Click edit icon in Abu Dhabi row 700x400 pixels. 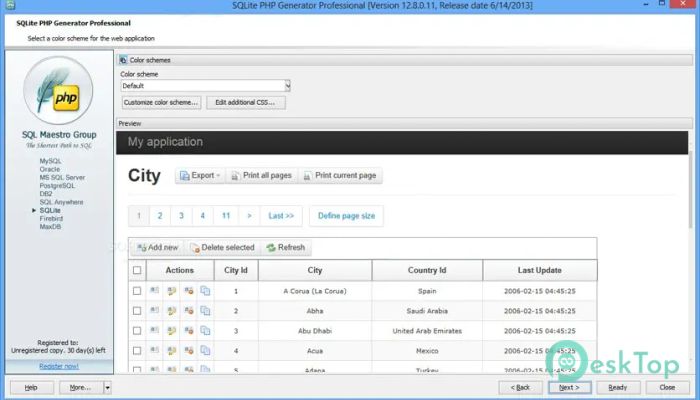pos(171,331)
